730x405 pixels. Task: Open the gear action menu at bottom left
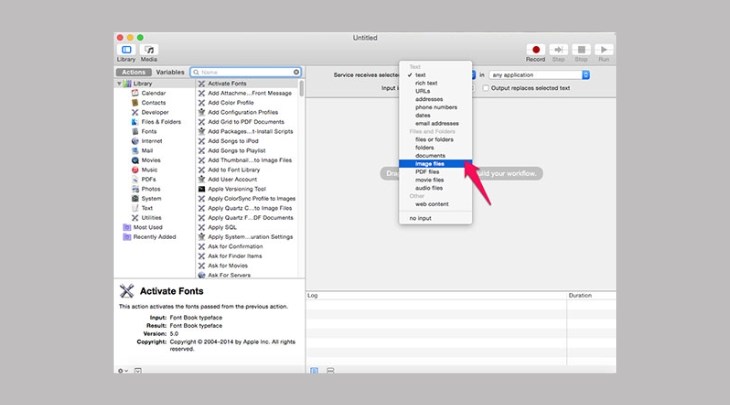tap(122, 371)
